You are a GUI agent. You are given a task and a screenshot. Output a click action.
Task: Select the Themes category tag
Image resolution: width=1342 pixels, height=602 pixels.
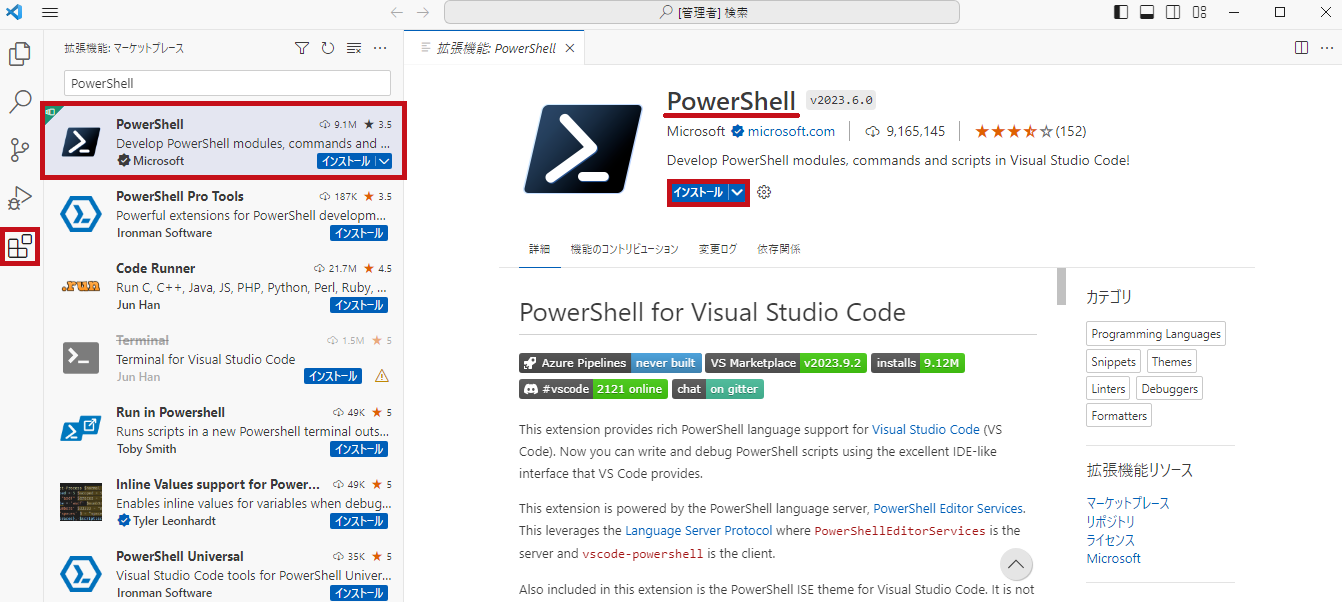(x=1171, y=362)
